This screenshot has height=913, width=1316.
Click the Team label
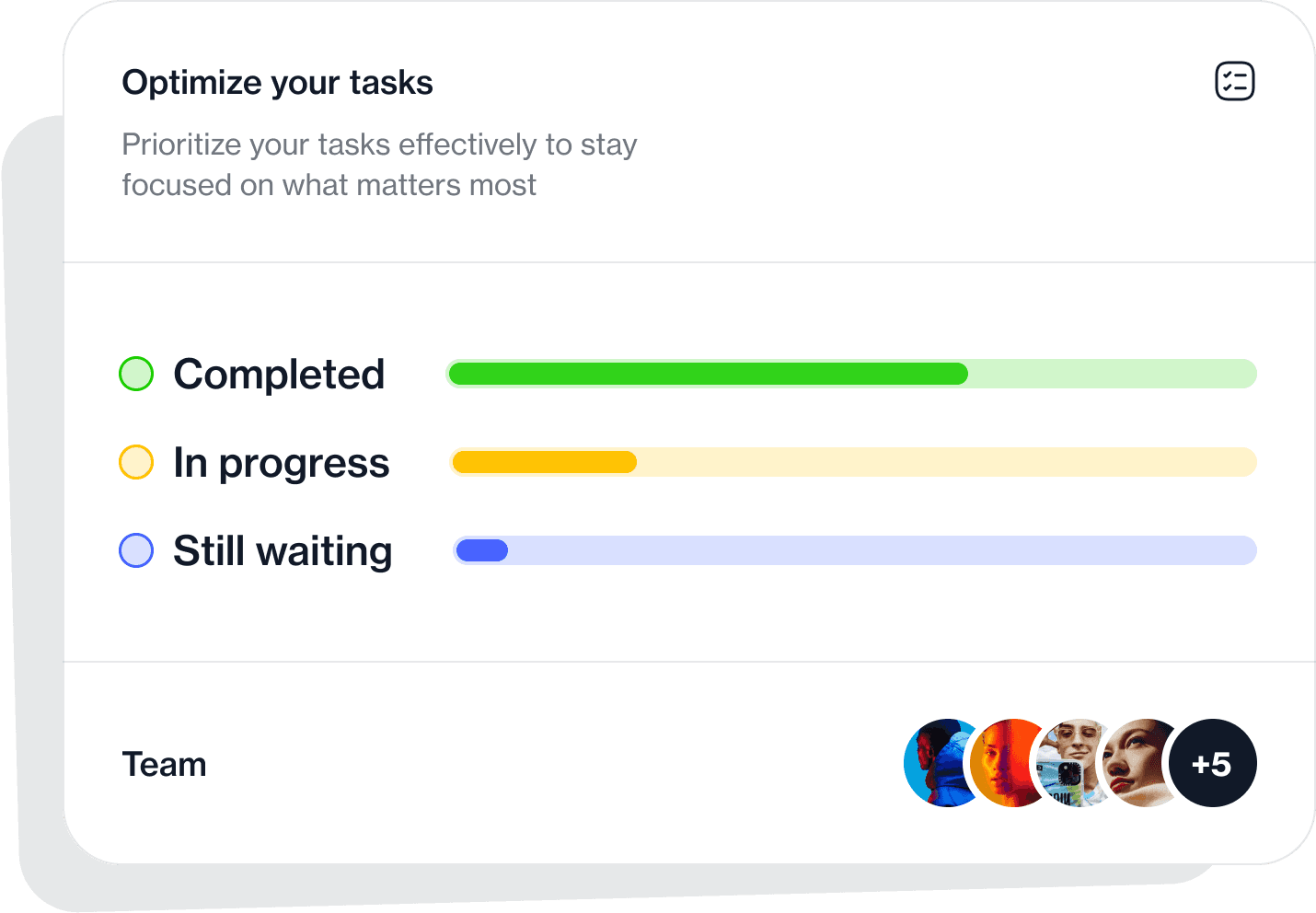[x=165, y=764]
